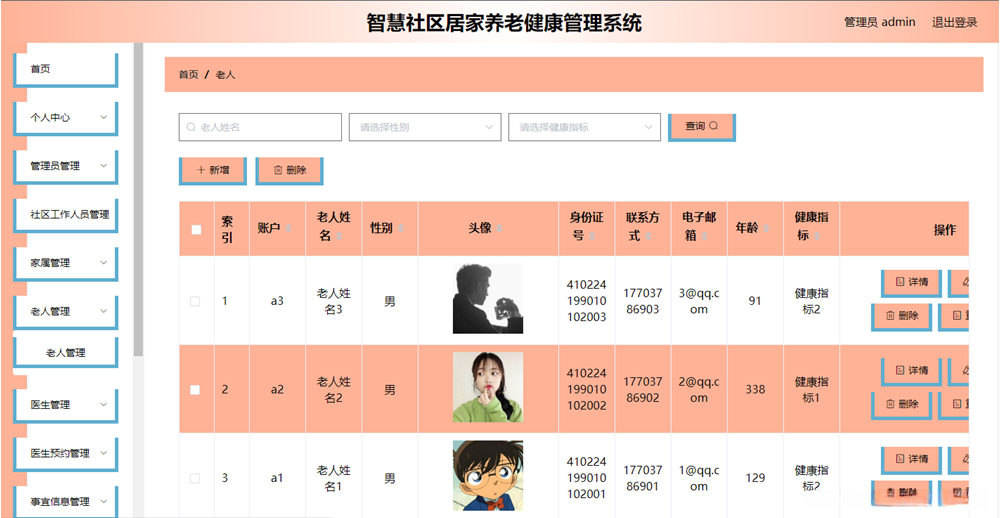
Task: Expand the 个人中心 sidebar menu
Action: click(x=66, y=118)
